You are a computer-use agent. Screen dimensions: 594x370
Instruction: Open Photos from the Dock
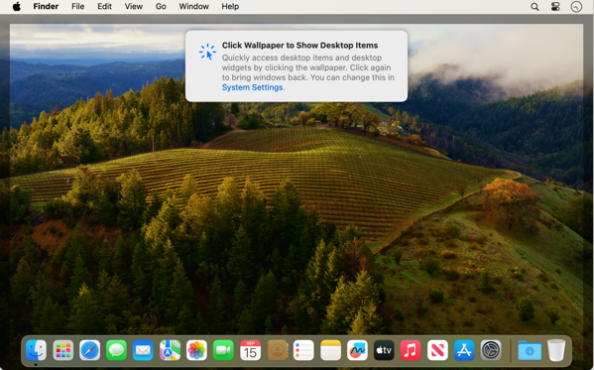(197, 350)
